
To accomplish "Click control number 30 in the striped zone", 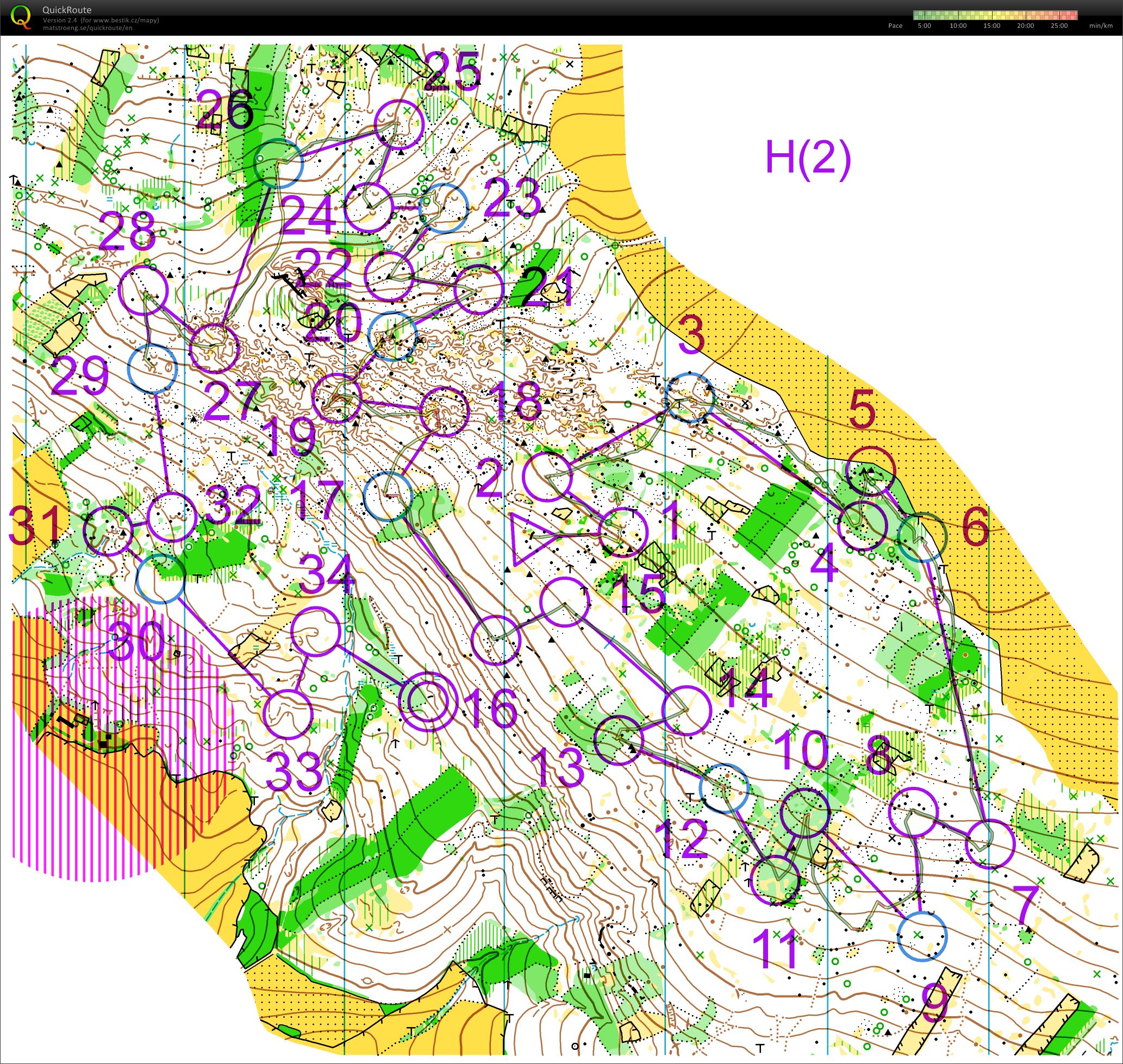I will coord(136,641).
